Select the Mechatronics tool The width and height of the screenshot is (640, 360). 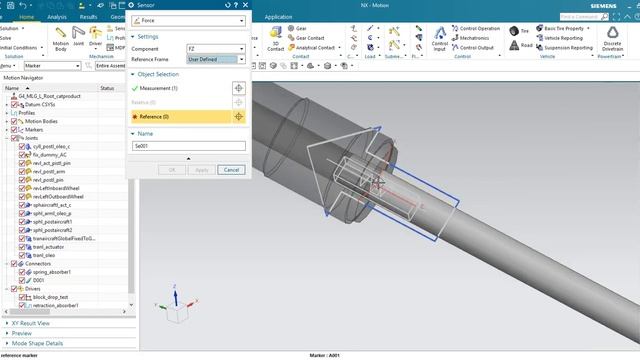(x=470, y=38)
